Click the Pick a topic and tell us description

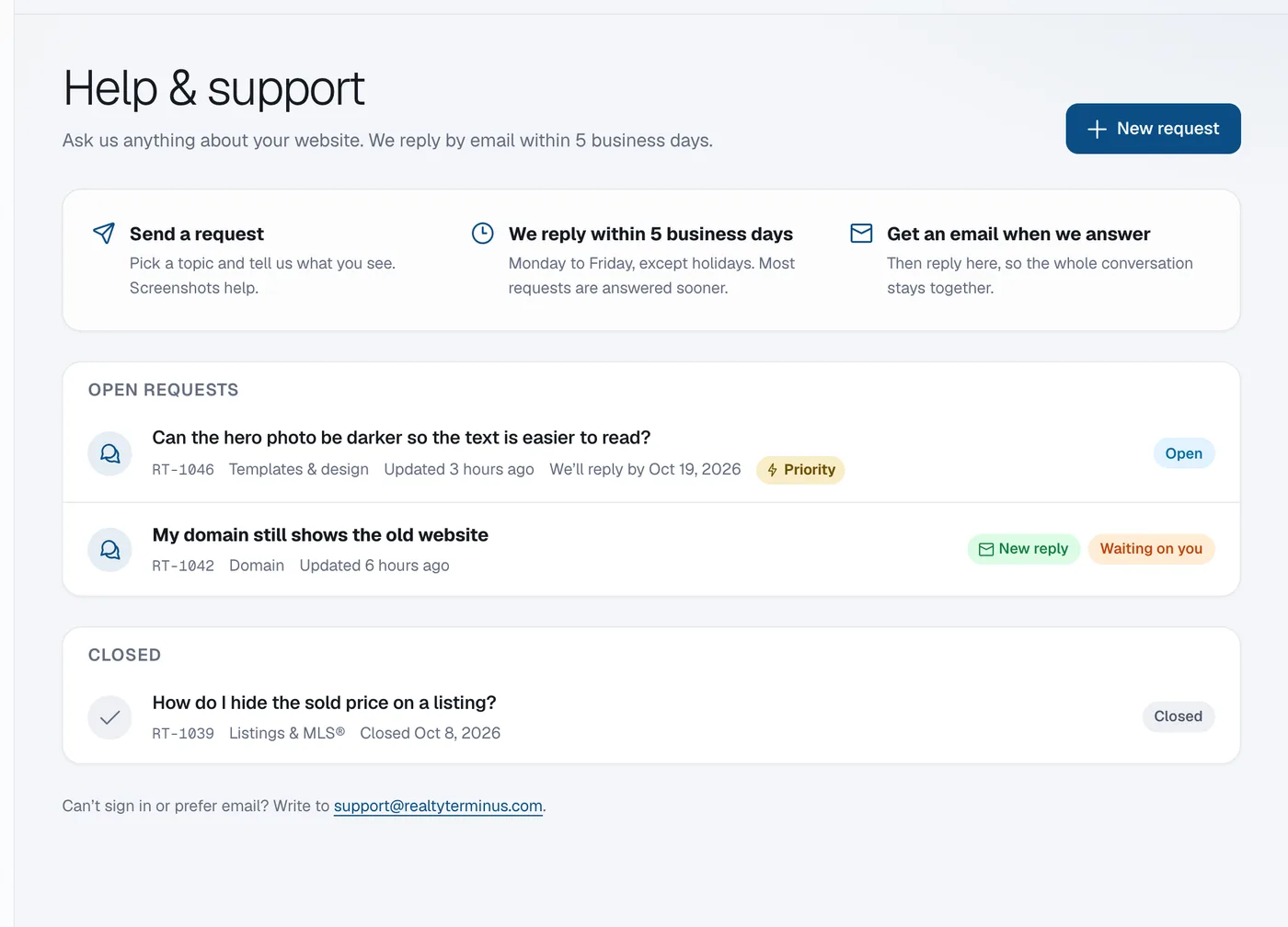263,275
